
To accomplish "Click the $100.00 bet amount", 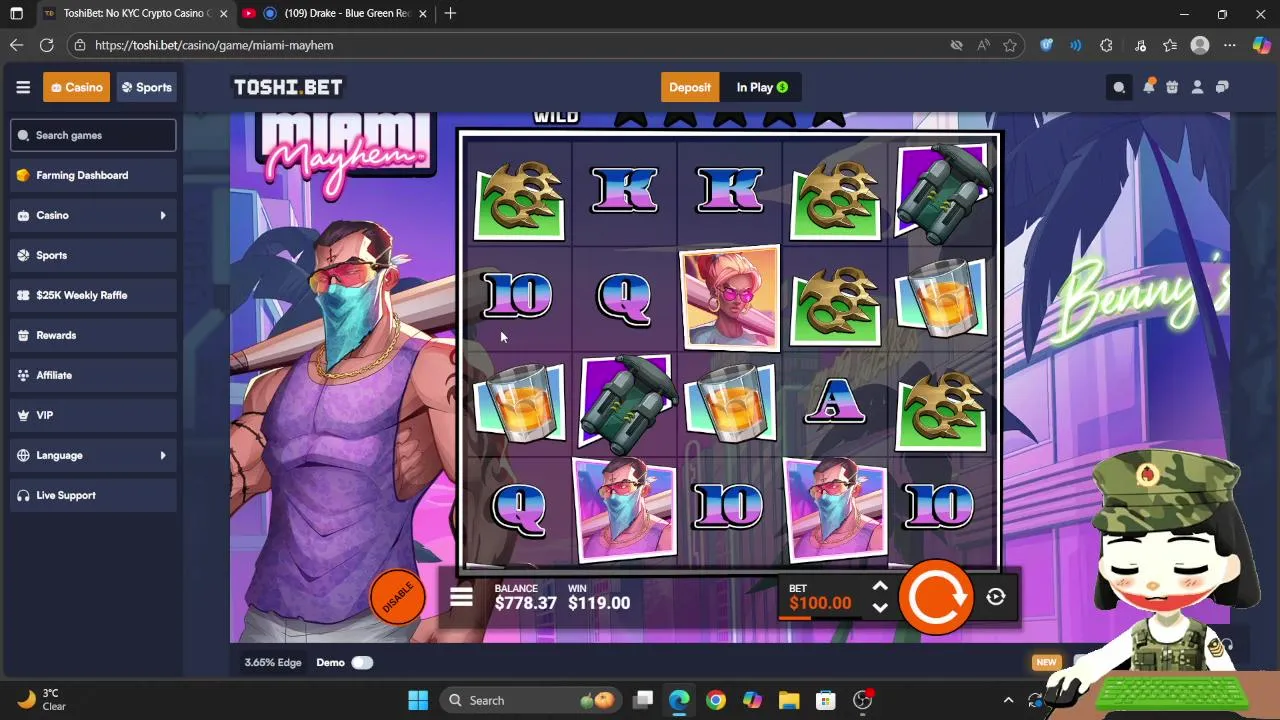I will (x=820, y=603).
